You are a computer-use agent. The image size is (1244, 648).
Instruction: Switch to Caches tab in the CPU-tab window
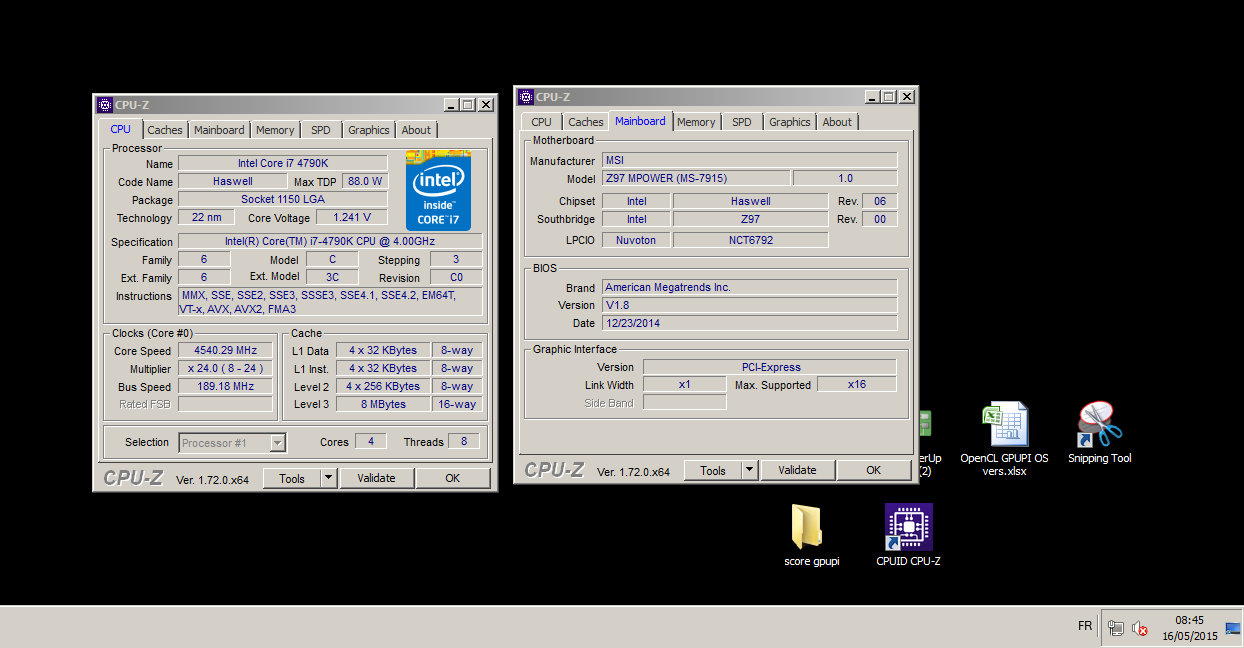coord(165,130)
